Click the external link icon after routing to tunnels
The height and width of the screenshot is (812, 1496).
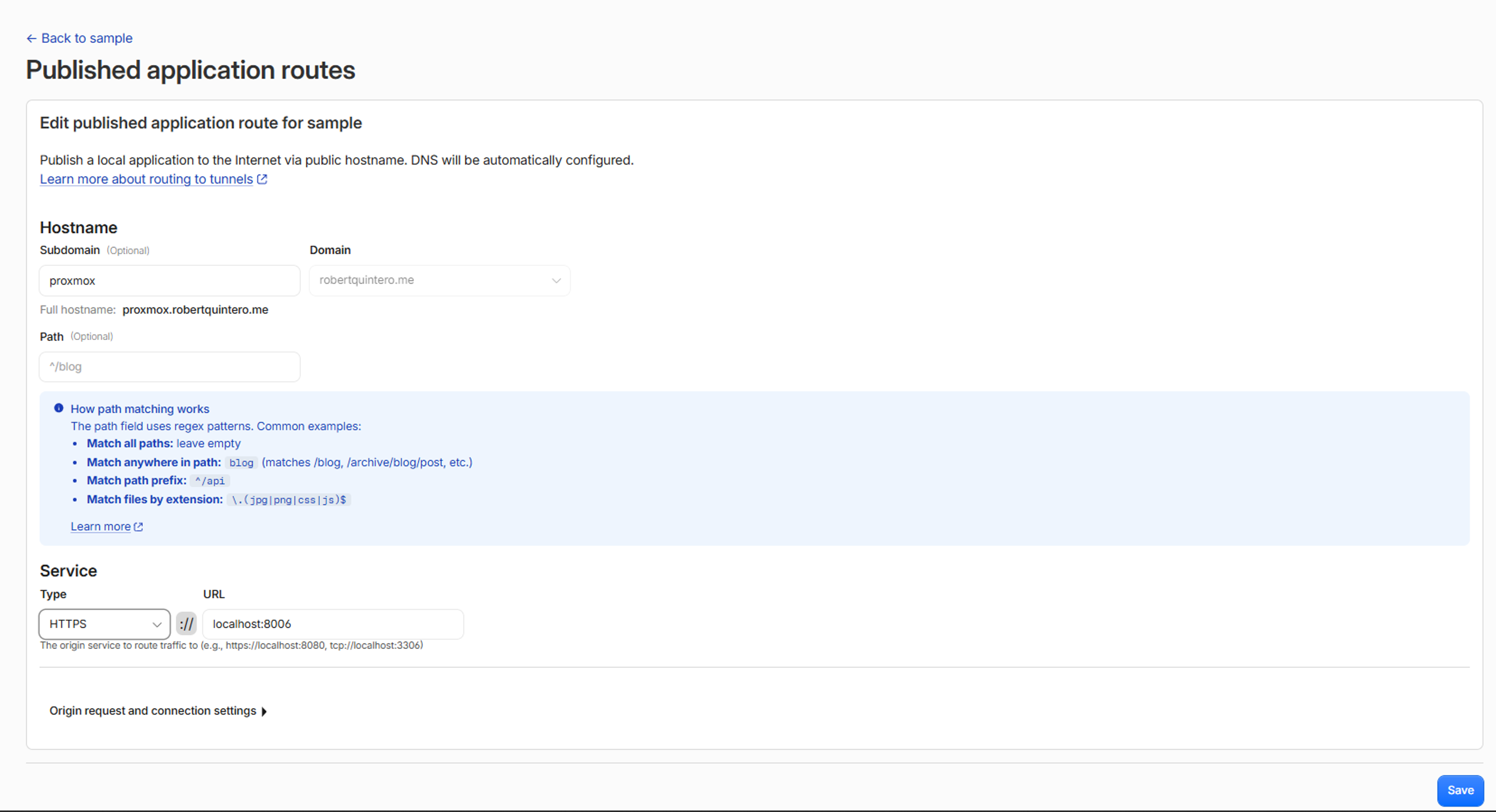point(262,180)
